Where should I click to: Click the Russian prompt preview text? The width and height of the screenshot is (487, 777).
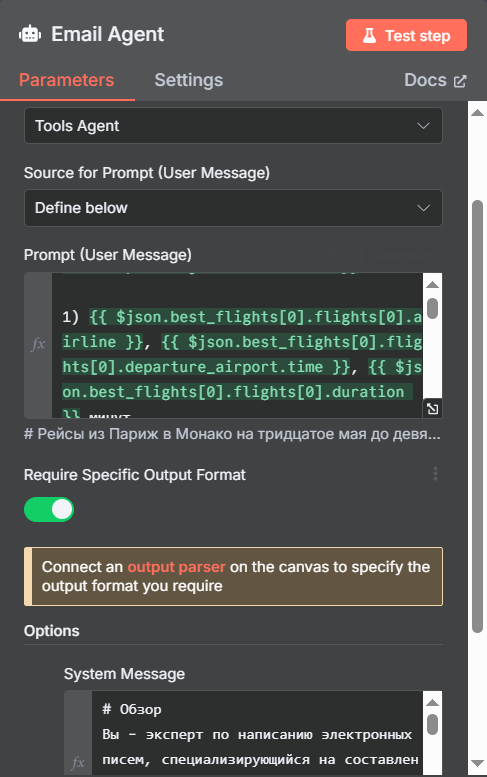[x=232, y=434]
